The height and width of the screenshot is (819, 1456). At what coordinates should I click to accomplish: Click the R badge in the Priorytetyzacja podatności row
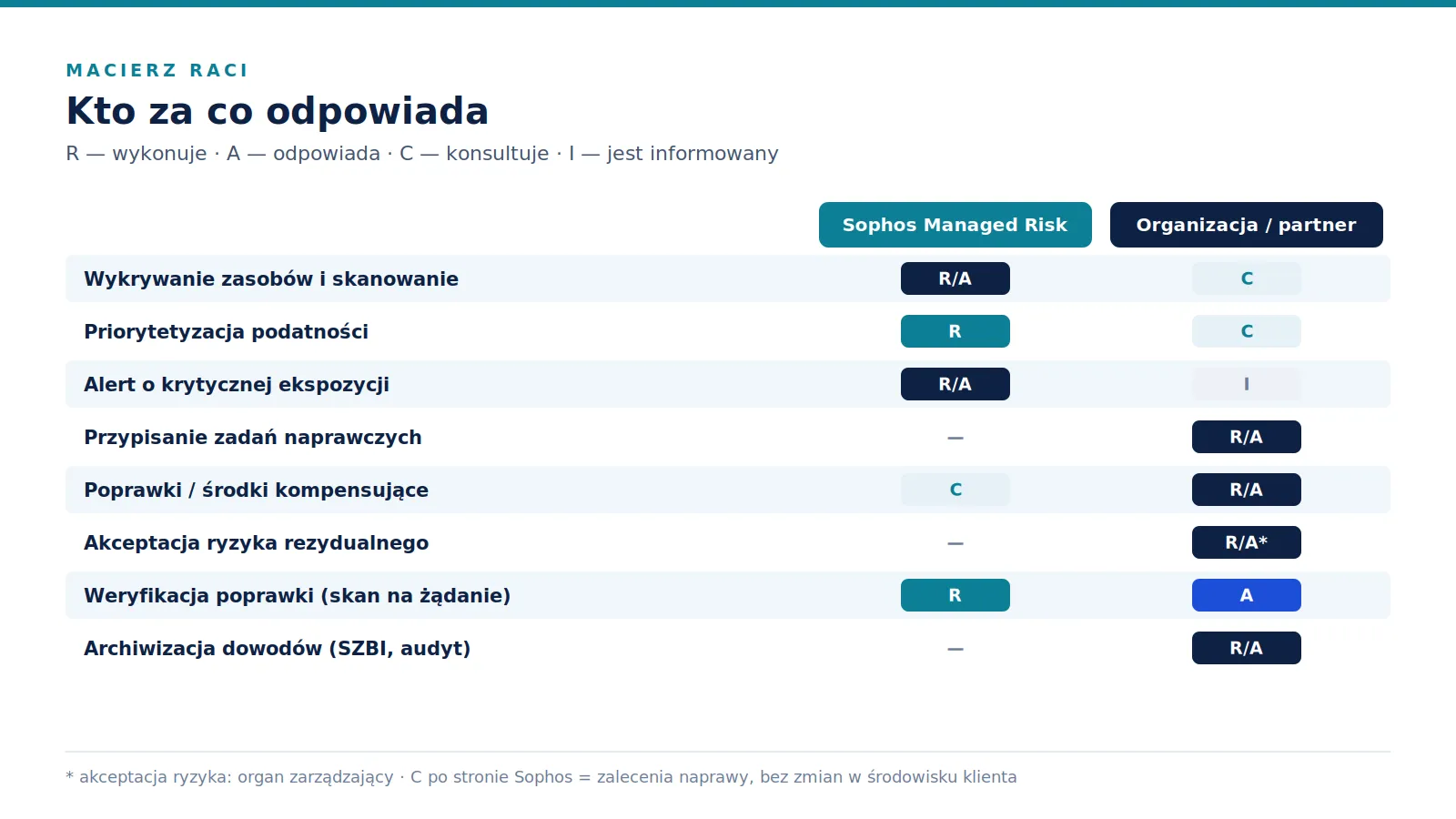point(955,331)
